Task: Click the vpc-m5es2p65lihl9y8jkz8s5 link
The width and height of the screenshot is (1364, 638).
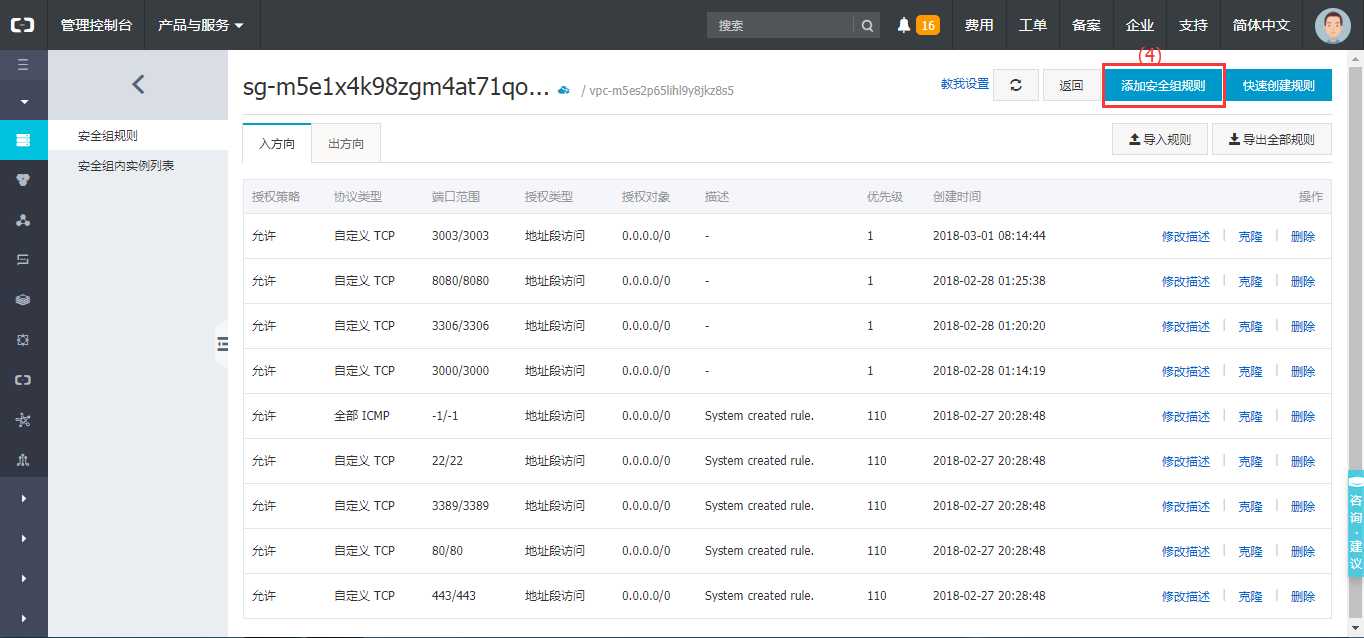Action: tap(662, 91)
